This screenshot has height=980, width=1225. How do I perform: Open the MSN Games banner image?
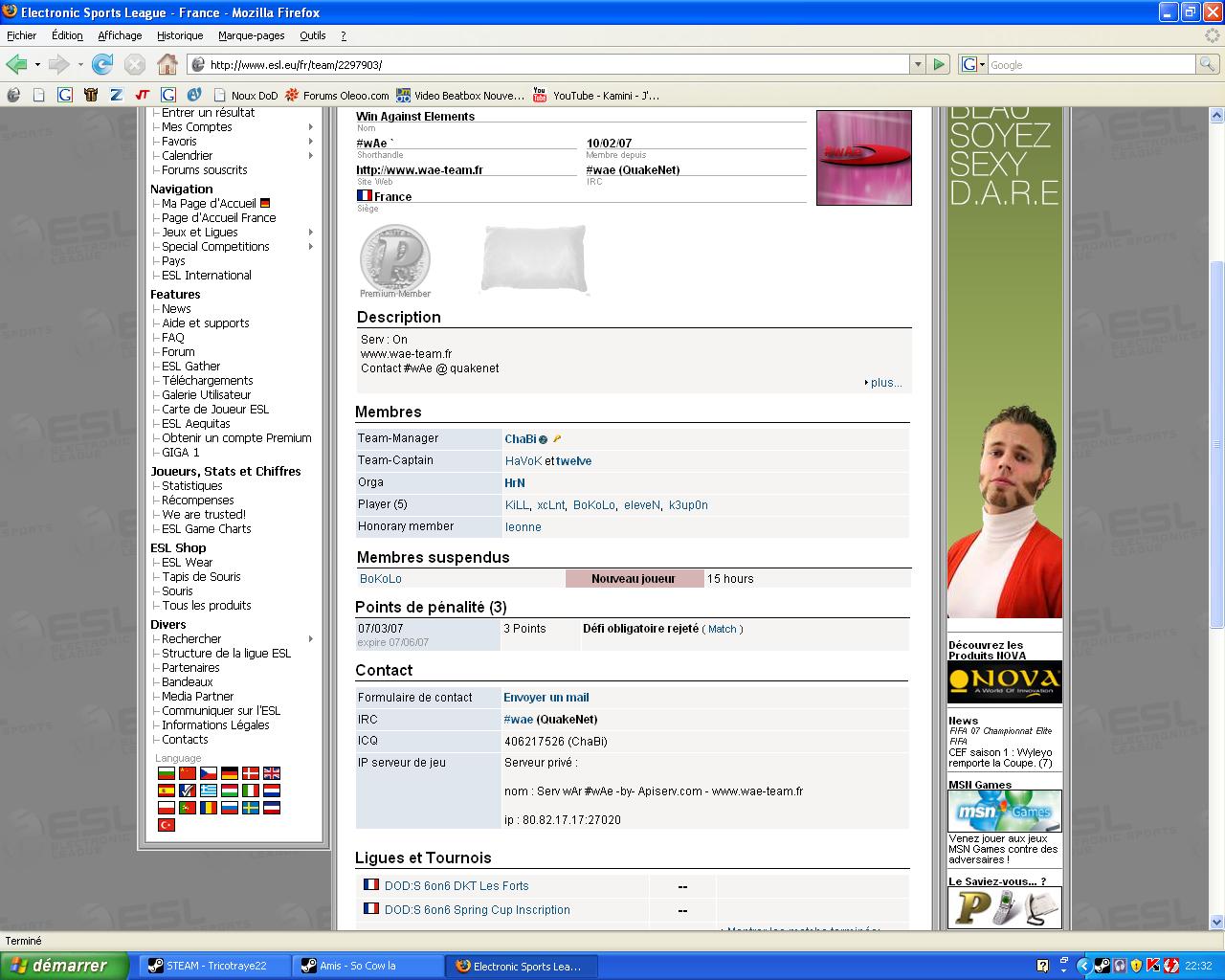(x=1005, y=812)
